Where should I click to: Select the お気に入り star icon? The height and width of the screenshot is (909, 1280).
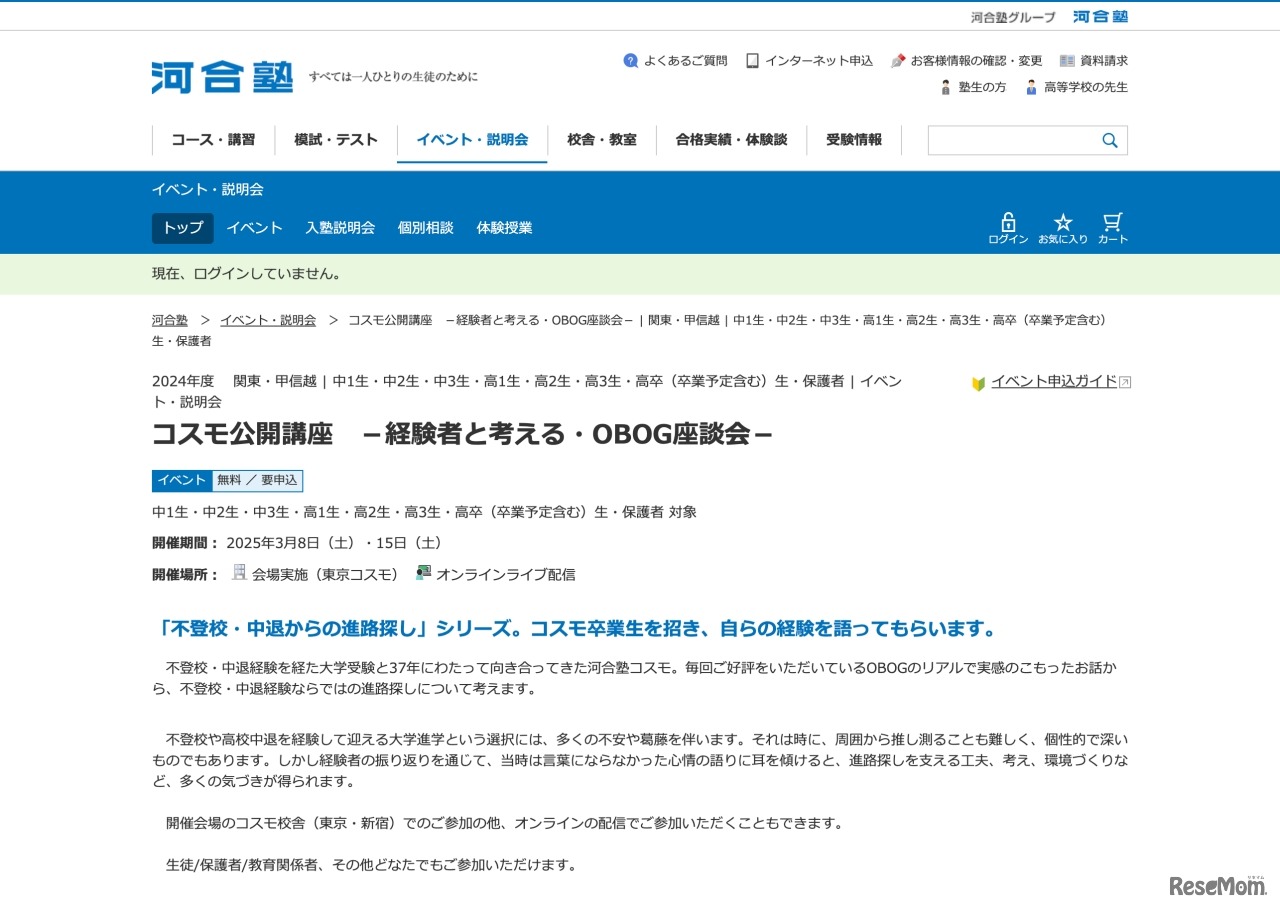(1063, 222)
